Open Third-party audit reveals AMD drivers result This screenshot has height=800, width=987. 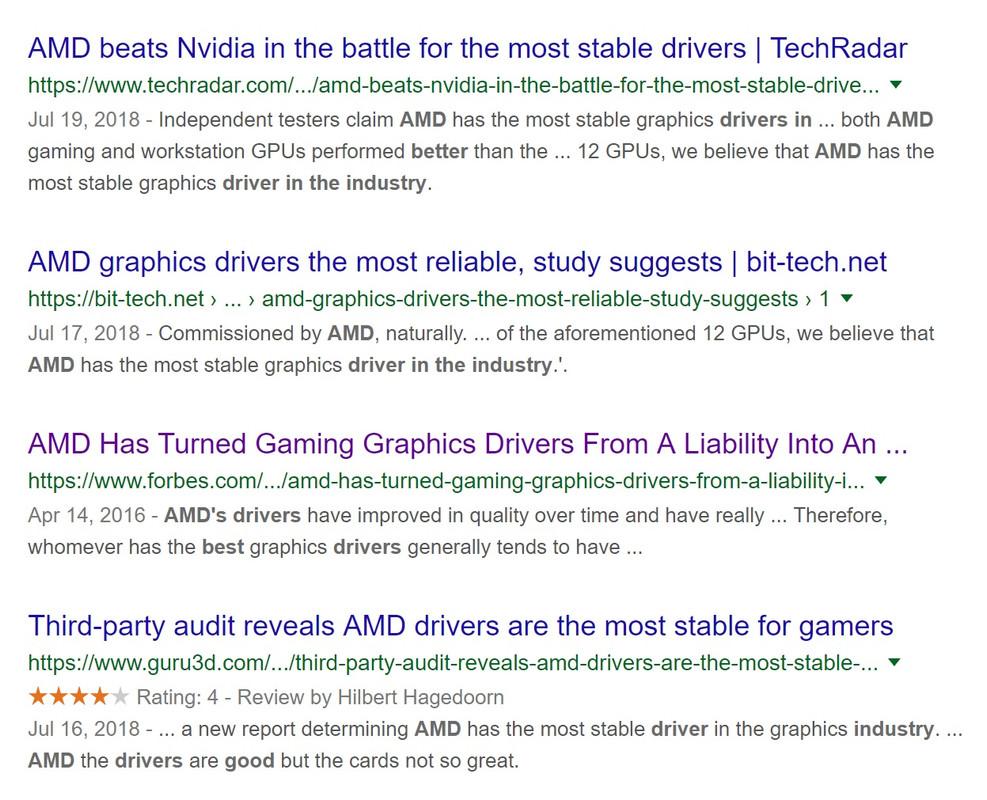[460, 626]
